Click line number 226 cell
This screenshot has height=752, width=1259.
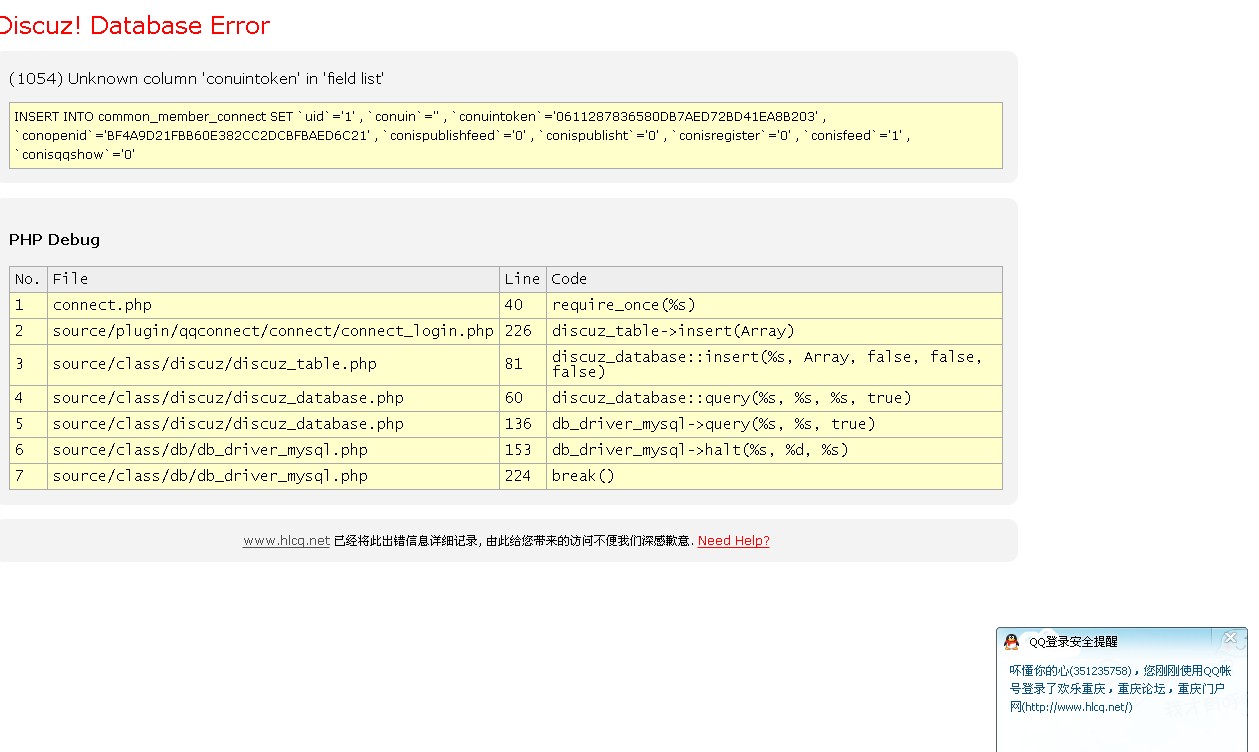click(518, 331)
